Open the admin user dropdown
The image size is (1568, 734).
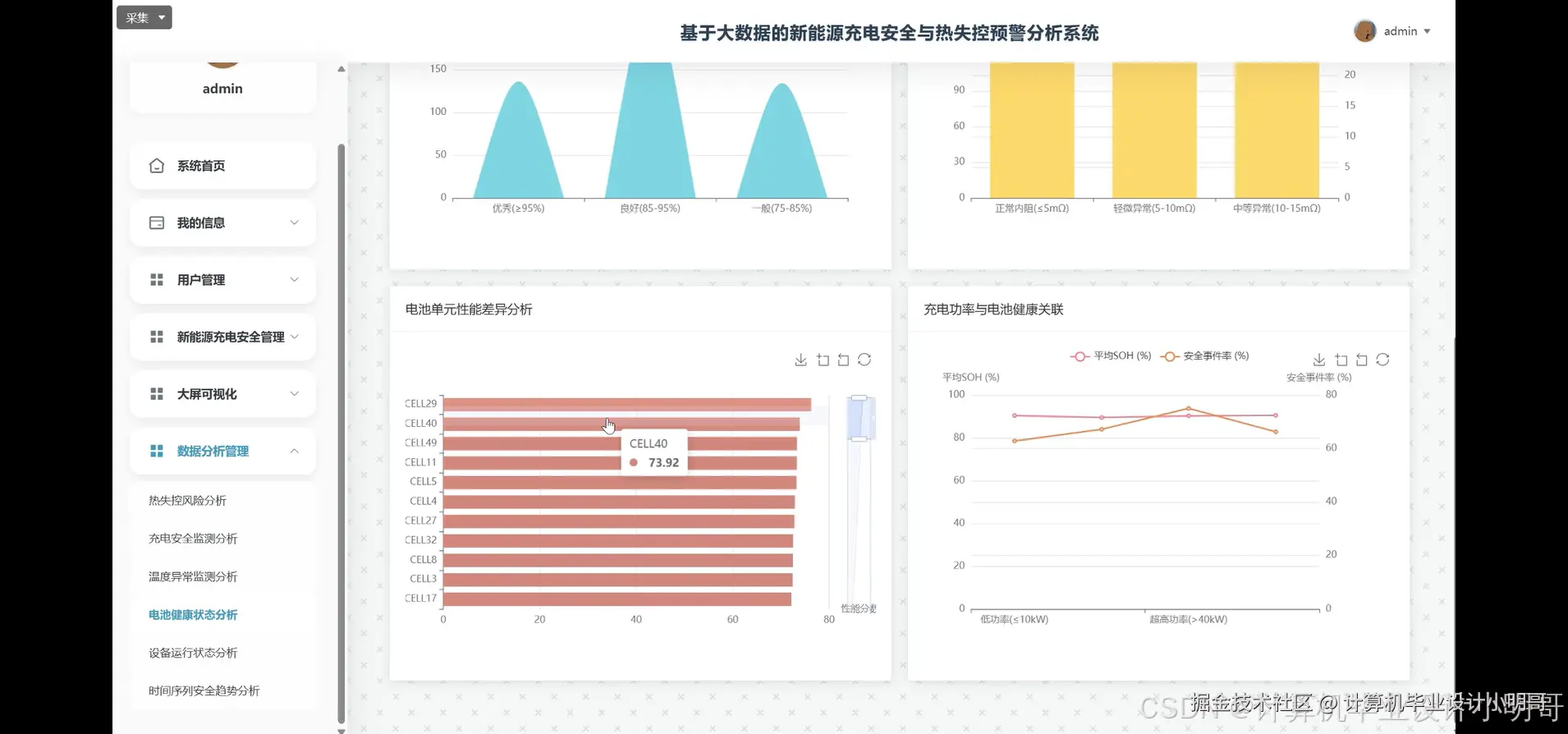(x=1407, y=31)
